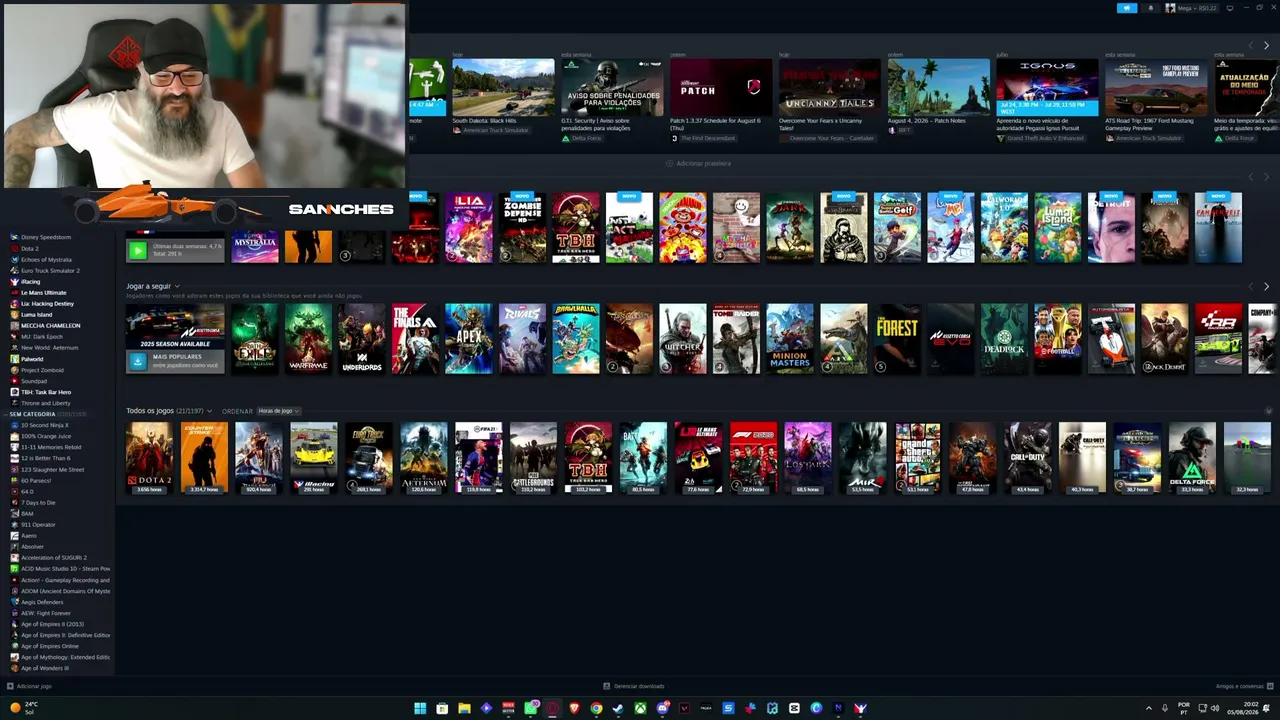Open F1 2020 cover in all games
The height and width of the screenshot is (720, 1280).
(x=753, y=458)
